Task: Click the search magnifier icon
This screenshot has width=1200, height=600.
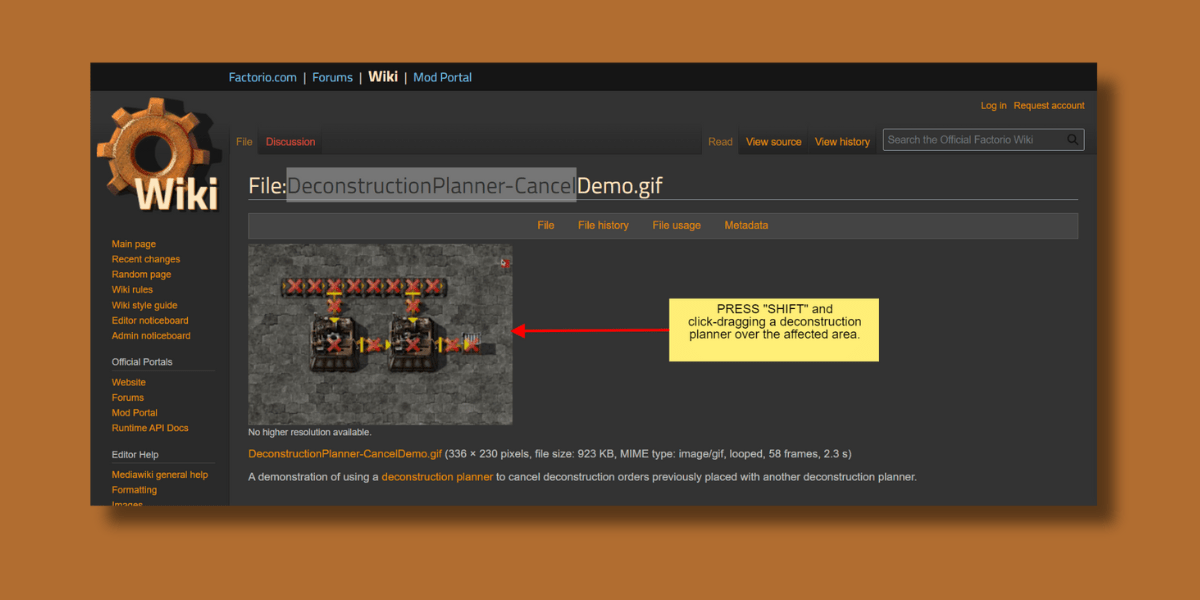Action: click(x=1073, y=140)
